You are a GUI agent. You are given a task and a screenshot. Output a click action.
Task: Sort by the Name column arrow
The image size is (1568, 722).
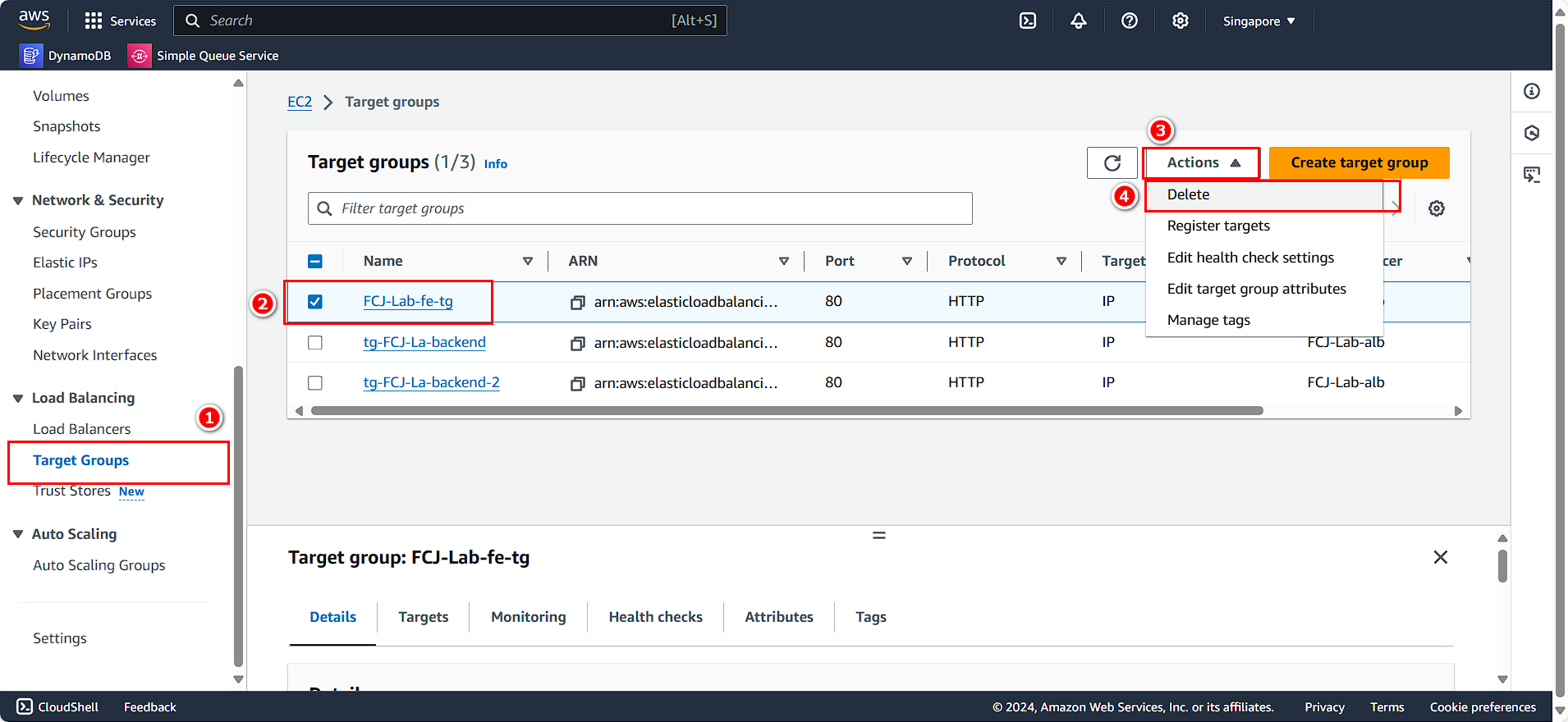click(528, 261)
